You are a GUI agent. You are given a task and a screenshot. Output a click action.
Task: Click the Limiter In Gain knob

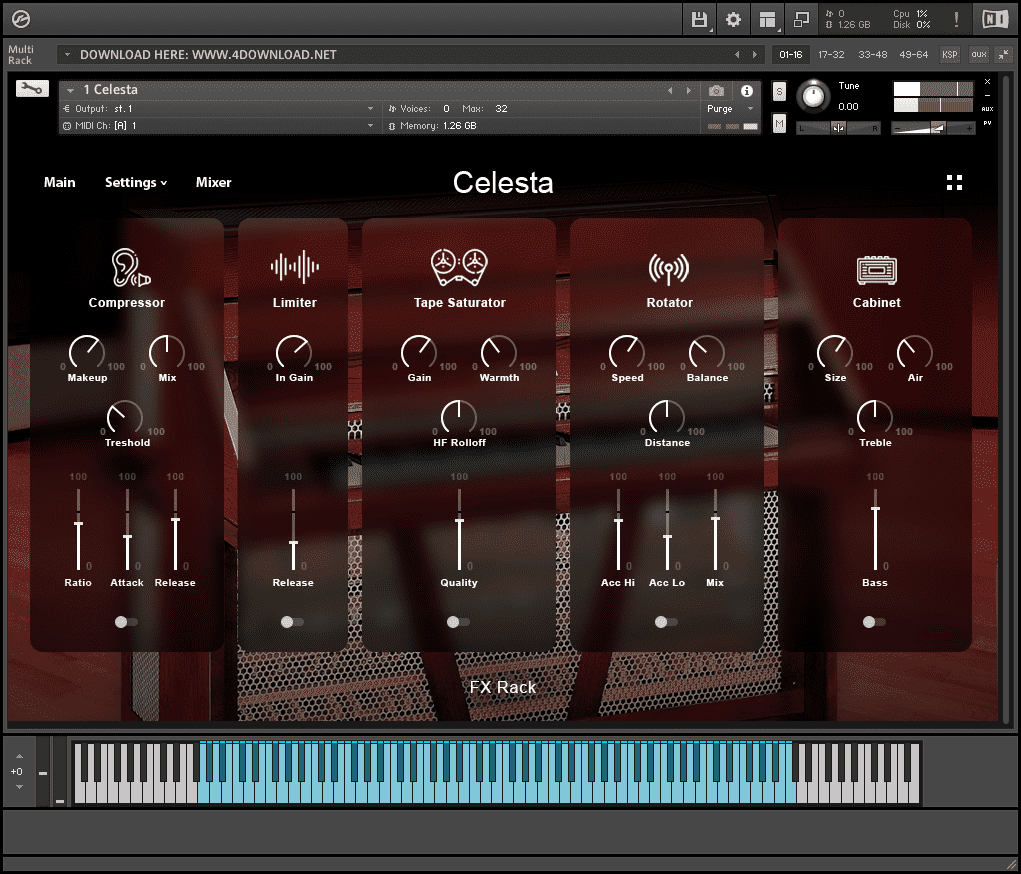(294, 353)
